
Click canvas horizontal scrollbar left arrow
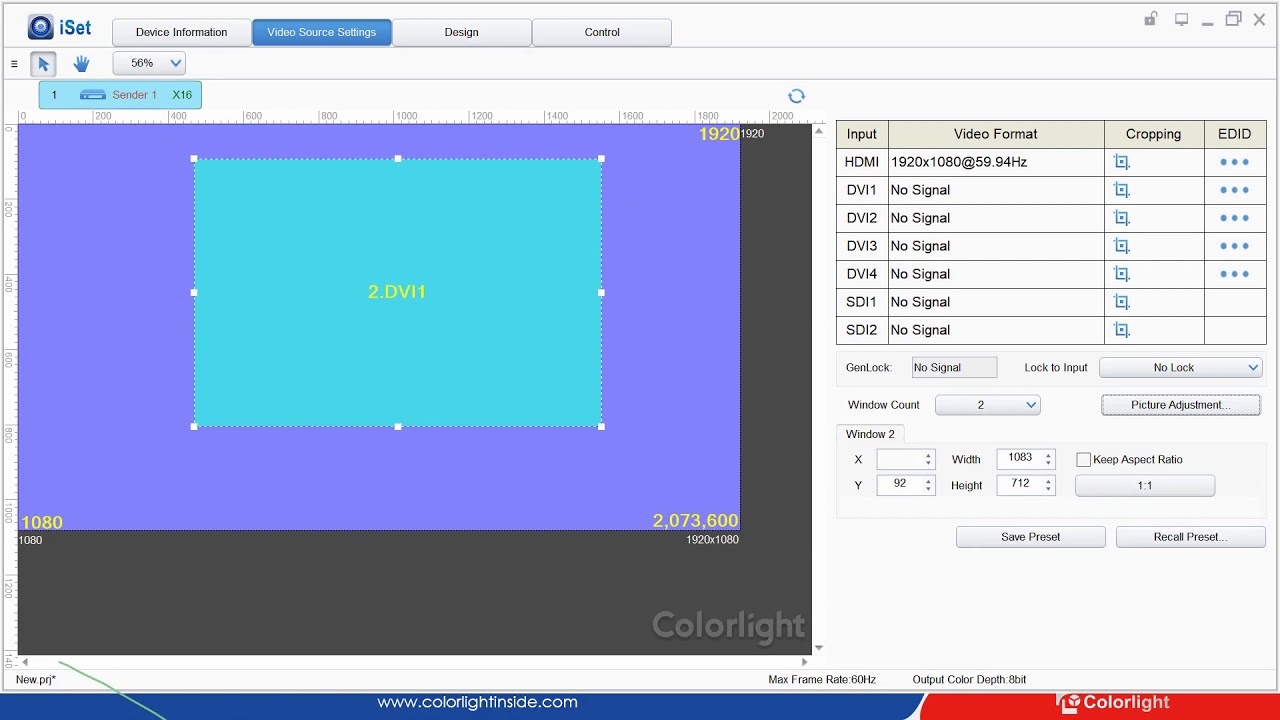[x=25, y=662]
